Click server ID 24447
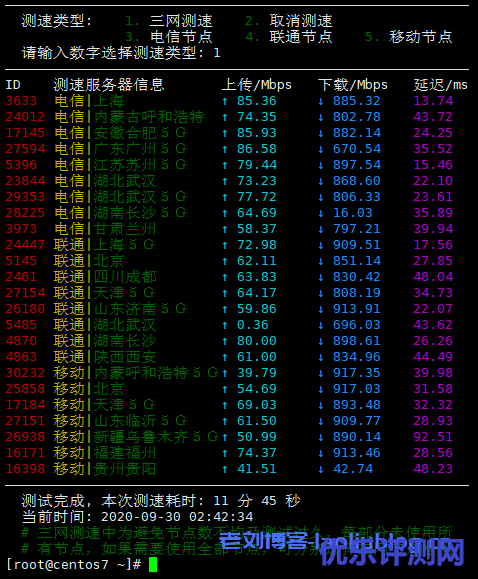 click(25, 245)
